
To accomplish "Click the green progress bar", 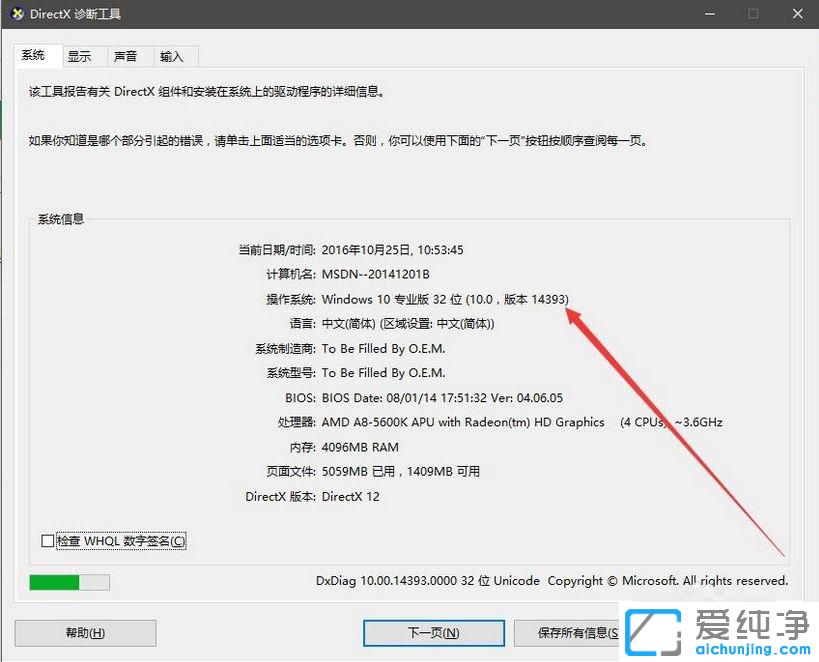I will [x=55, y=582].
